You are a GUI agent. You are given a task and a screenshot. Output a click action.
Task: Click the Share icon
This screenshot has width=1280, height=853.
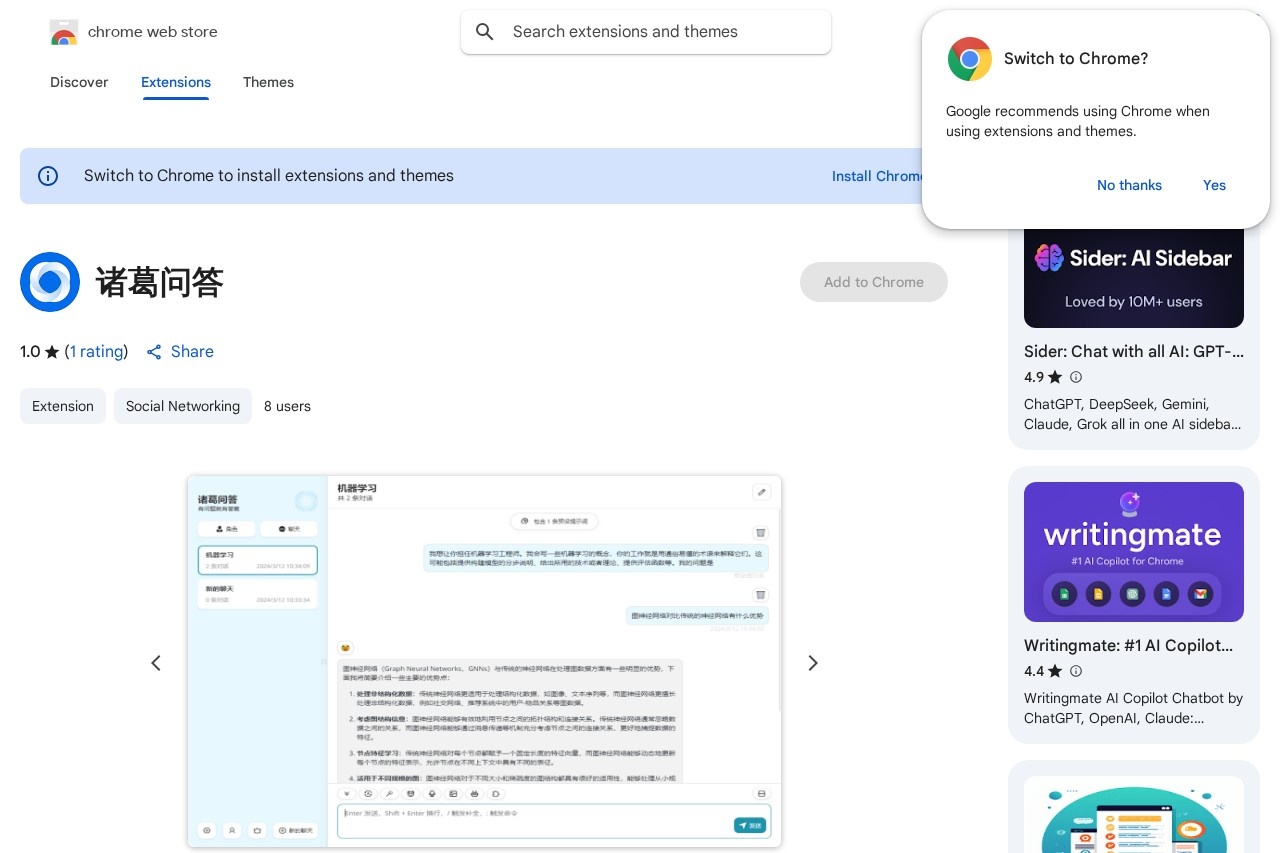tap(154, 352)
